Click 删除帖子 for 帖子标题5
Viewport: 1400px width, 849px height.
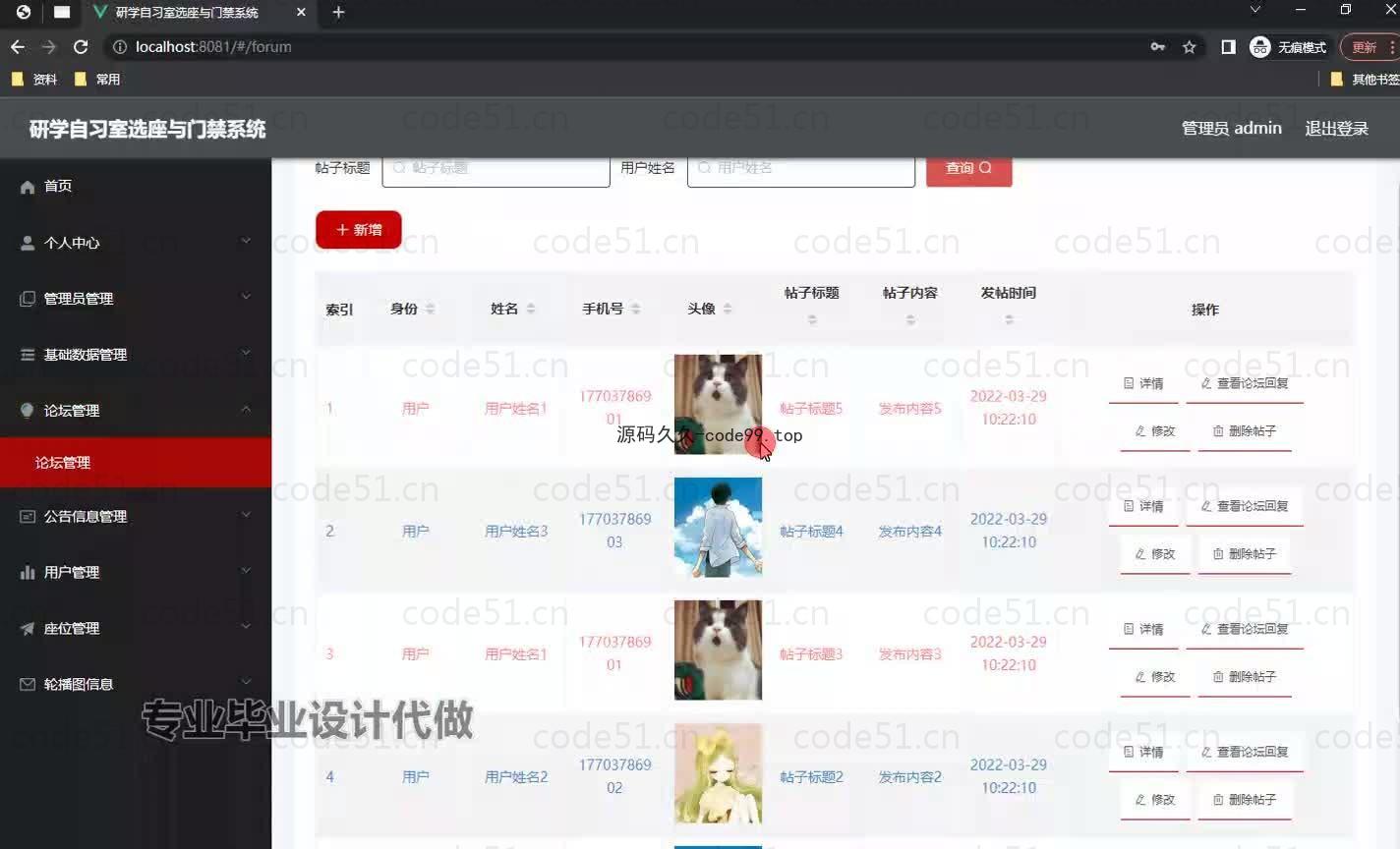click(x=1245, y=431)
